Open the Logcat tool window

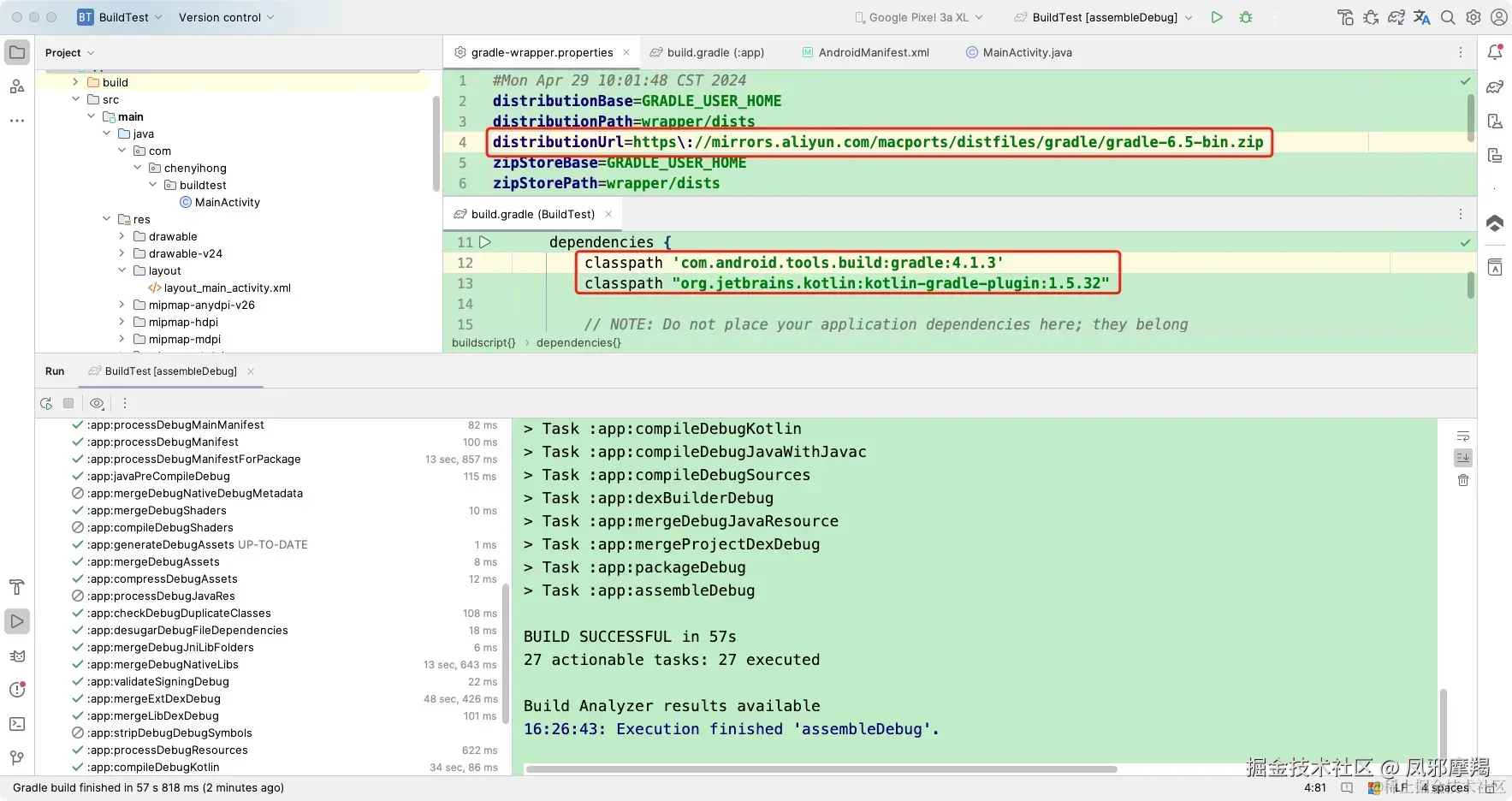(17, 656)
